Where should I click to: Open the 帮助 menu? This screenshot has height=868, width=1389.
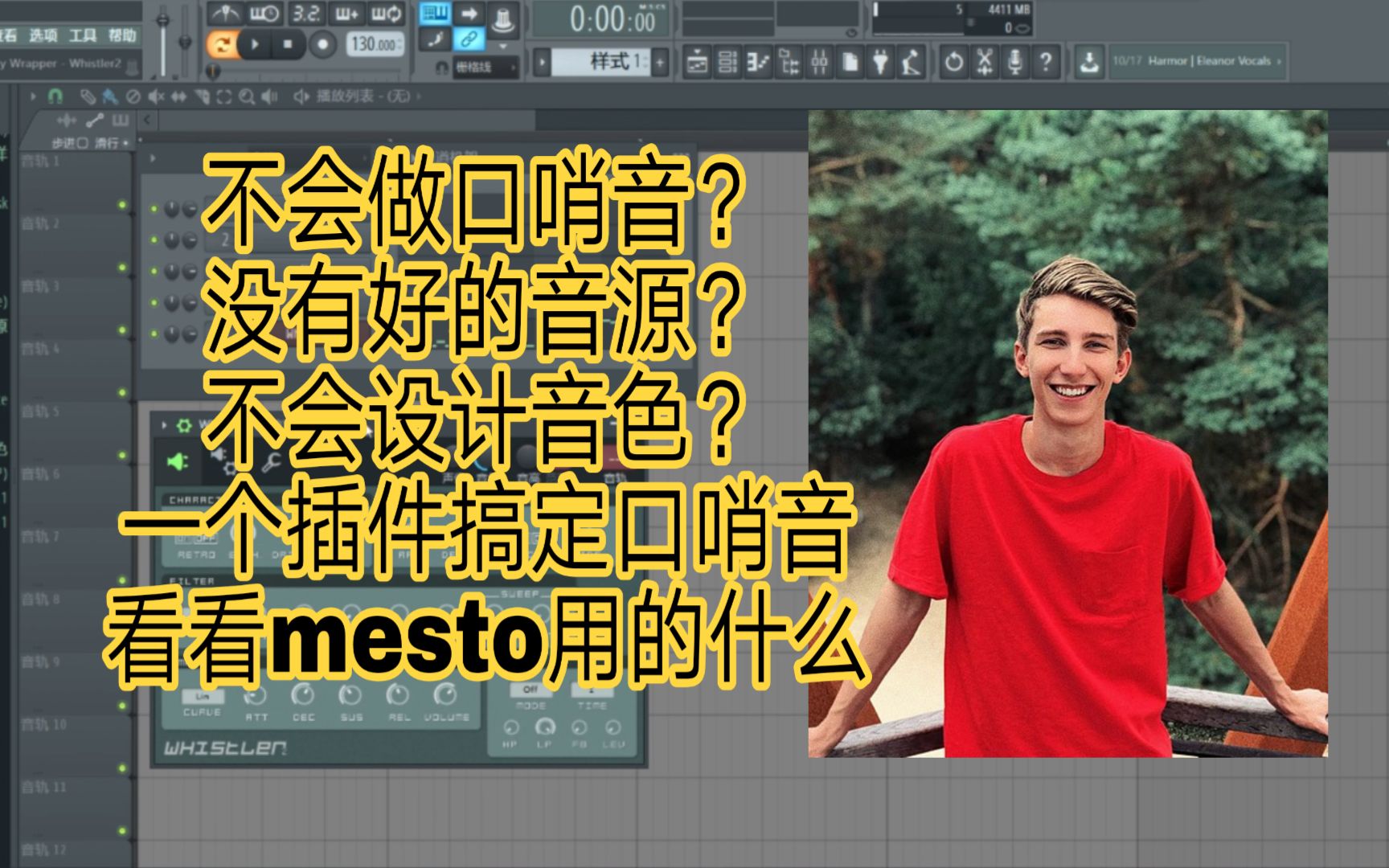[x=122, y=35]
